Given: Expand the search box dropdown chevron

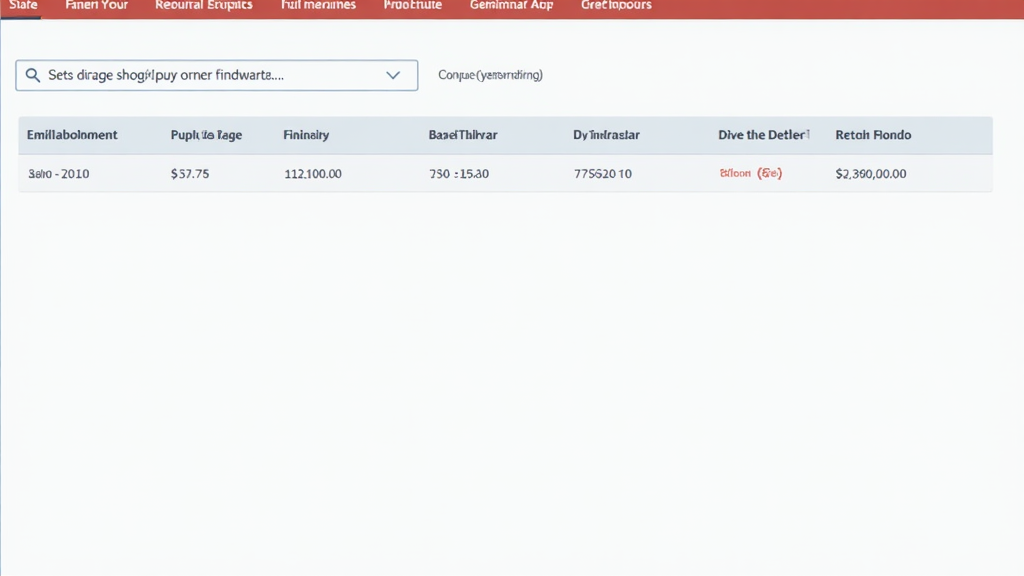Looking at the screenshot, I should click(393, 75).
